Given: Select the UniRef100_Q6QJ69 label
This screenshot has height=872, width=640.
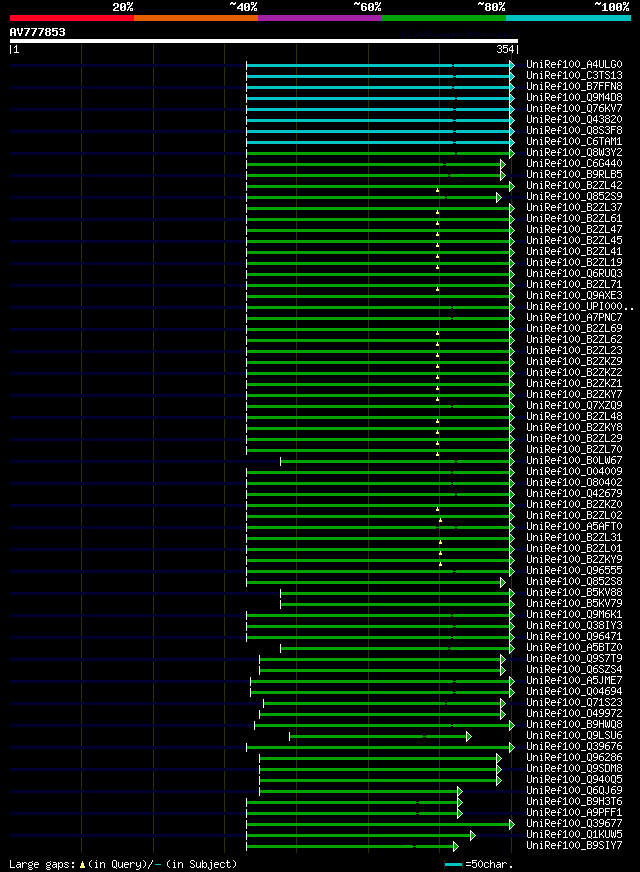Looking at the screenshot, I should 574,790.
